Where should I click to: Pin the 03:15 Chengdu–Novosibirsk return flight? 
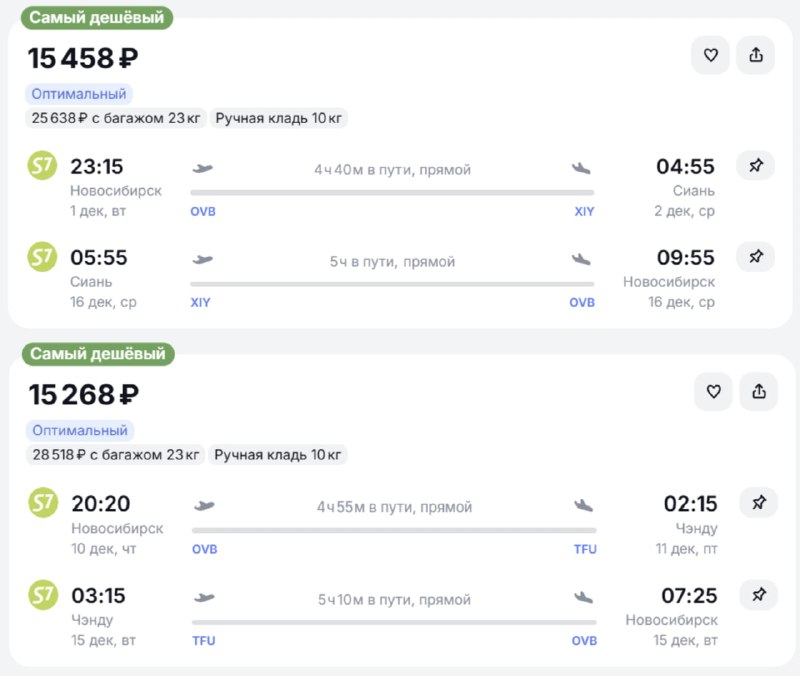click(759, 594)
